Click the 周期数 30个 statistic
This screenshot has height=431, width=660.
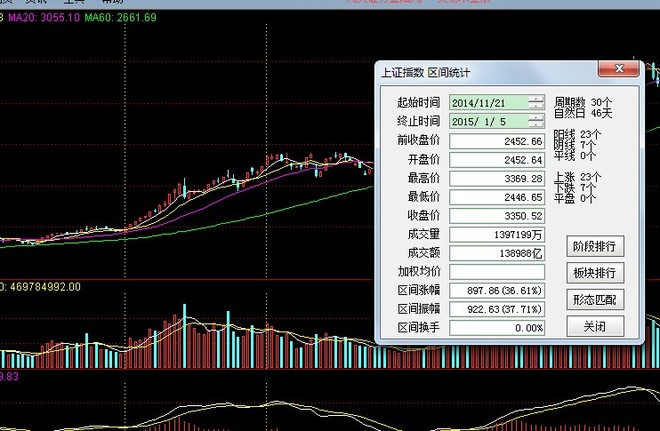click(583, 102)
